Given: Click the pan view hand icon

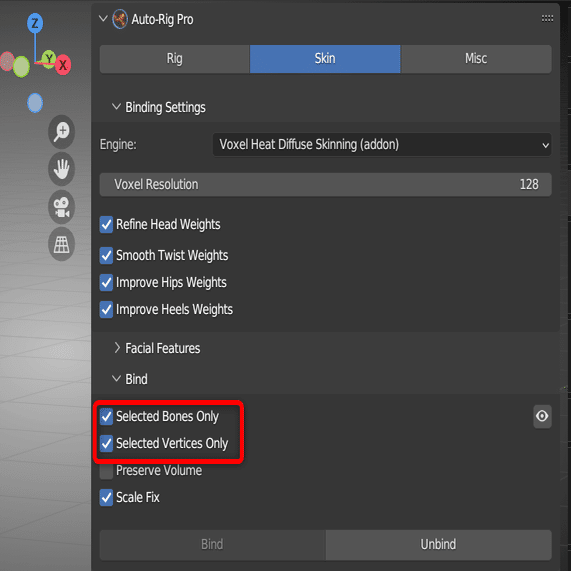Looking at the screenshot, I should point(62,169).
